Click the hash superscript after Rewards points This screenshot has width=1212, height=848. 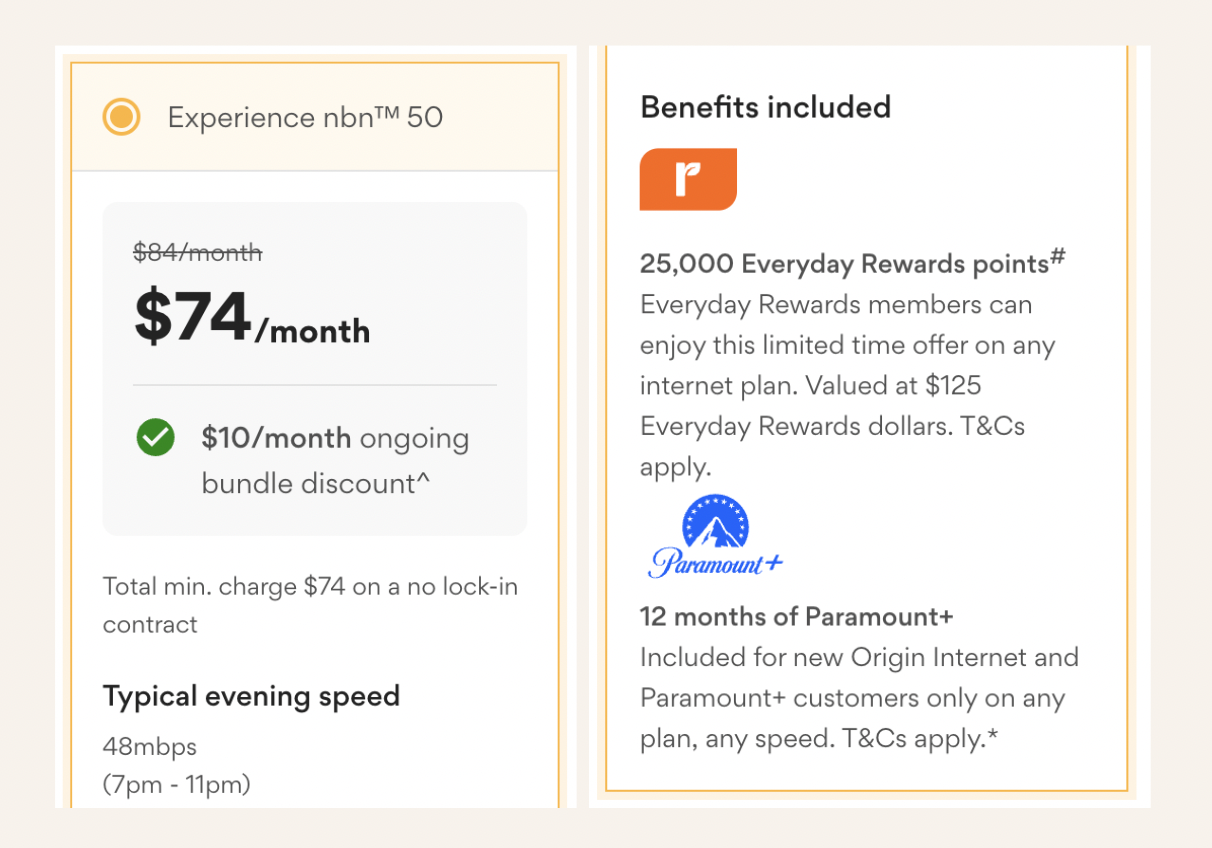point(1058,258)
